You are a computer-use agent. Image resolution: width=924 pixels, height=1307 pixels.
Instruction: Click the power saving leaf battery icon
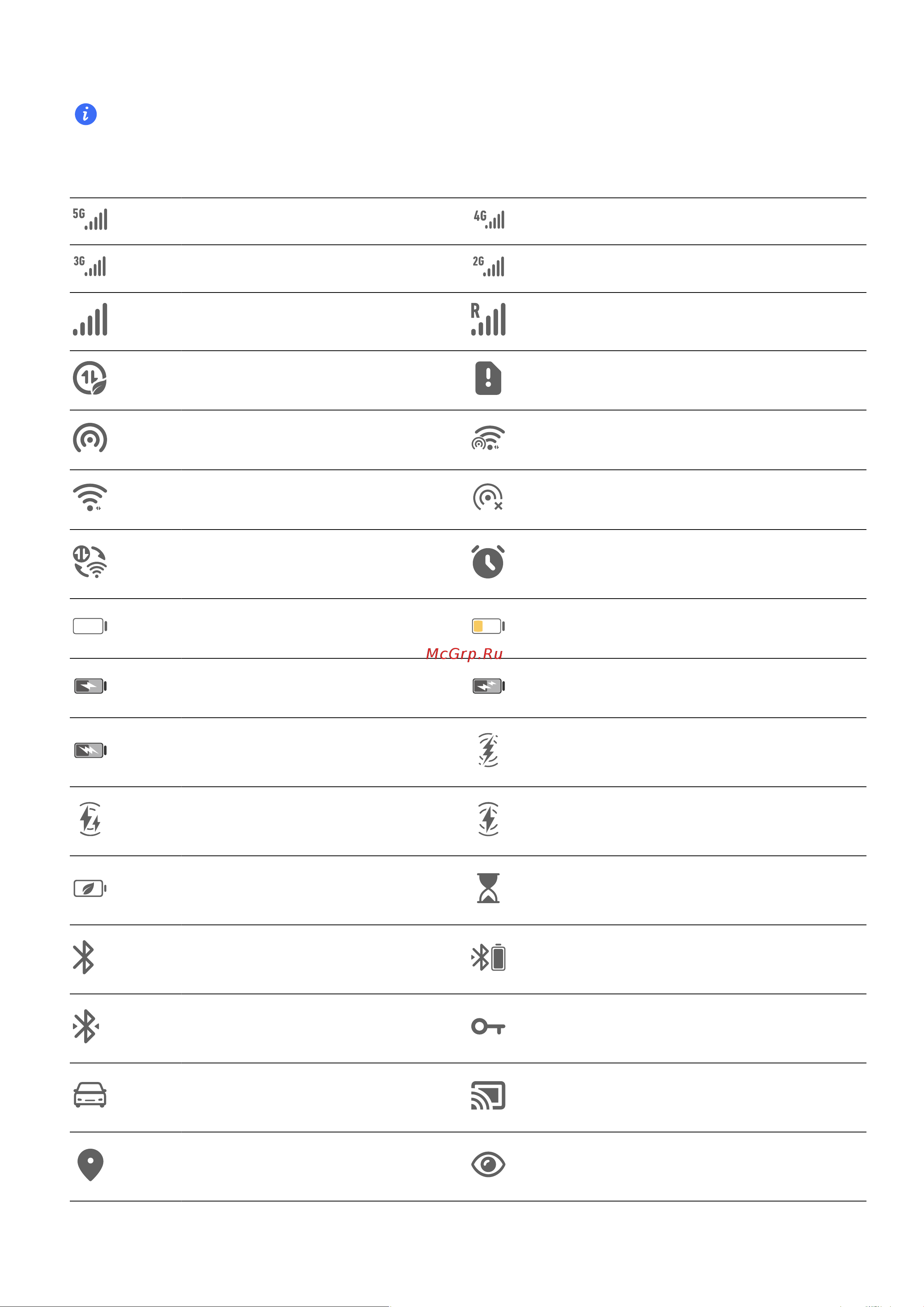coord(90,889)
